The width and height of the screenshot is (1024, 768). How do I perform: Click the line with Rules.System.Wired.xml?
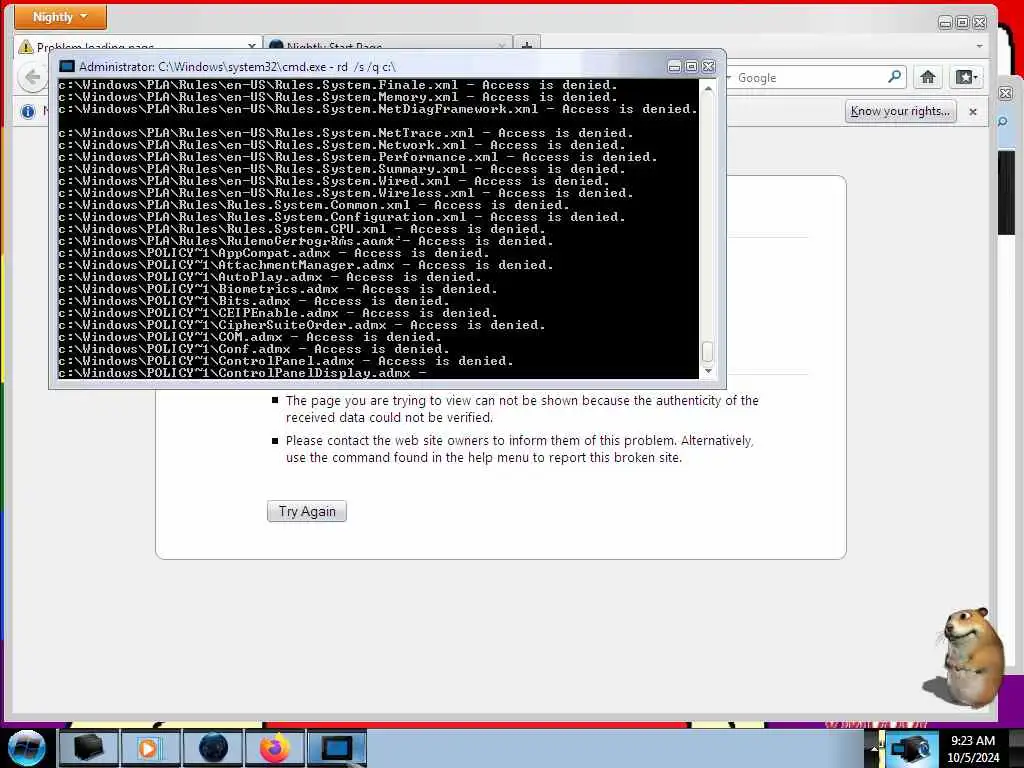coord(334,181)
